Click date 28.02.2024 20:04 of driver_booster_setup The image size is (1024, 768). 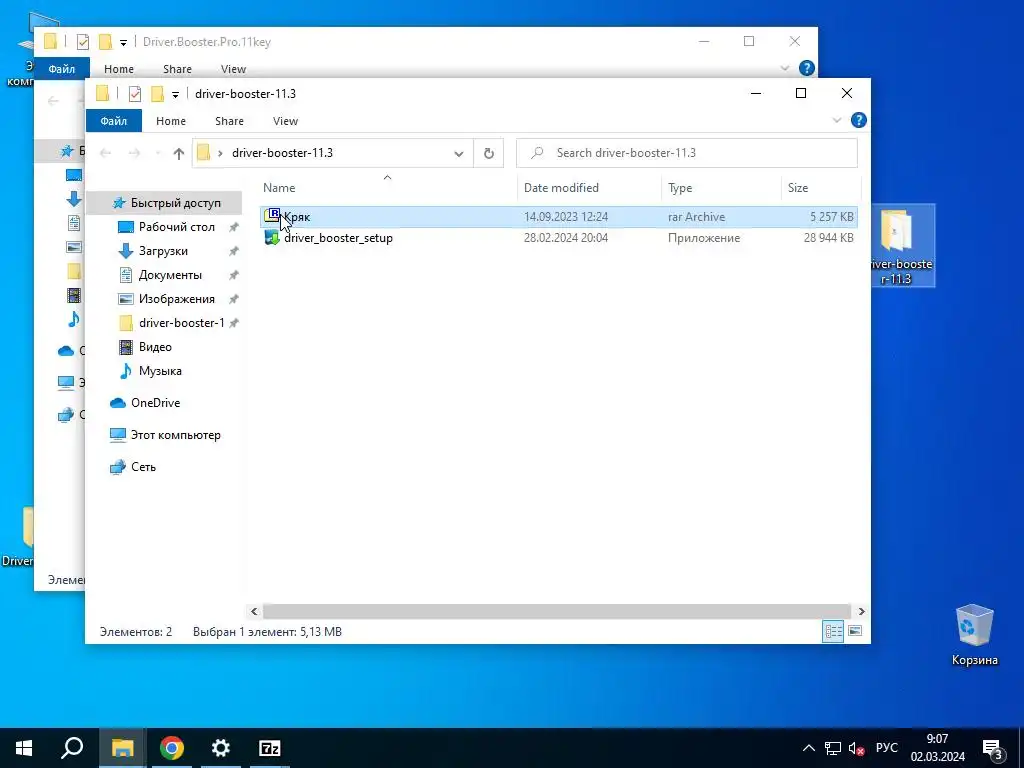tap(566, 238)
